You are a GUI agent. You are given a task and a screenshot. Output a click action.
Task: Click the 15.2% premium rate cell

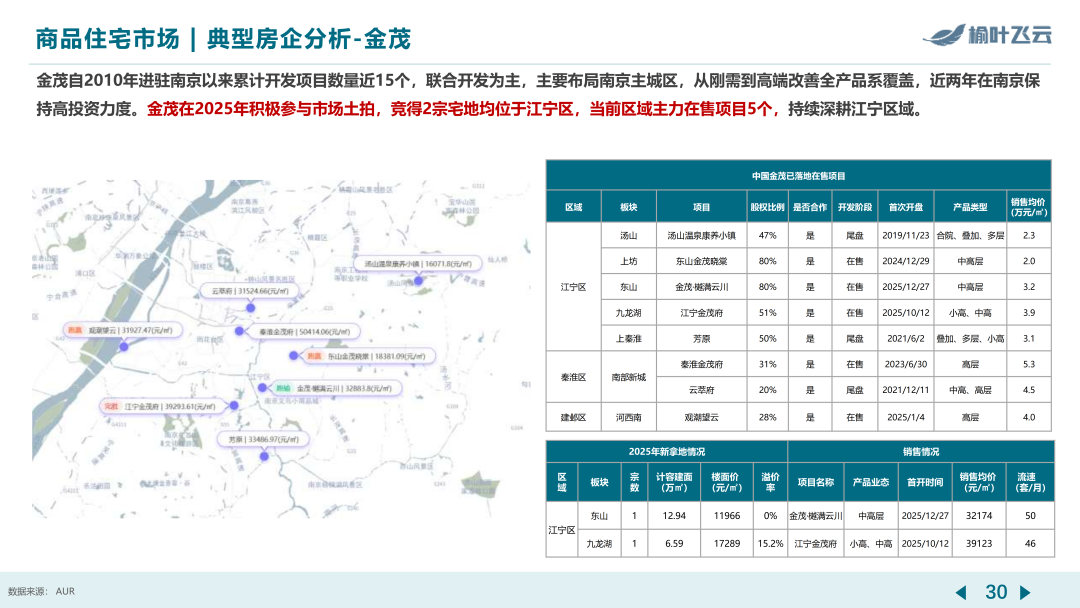[770, 543]
